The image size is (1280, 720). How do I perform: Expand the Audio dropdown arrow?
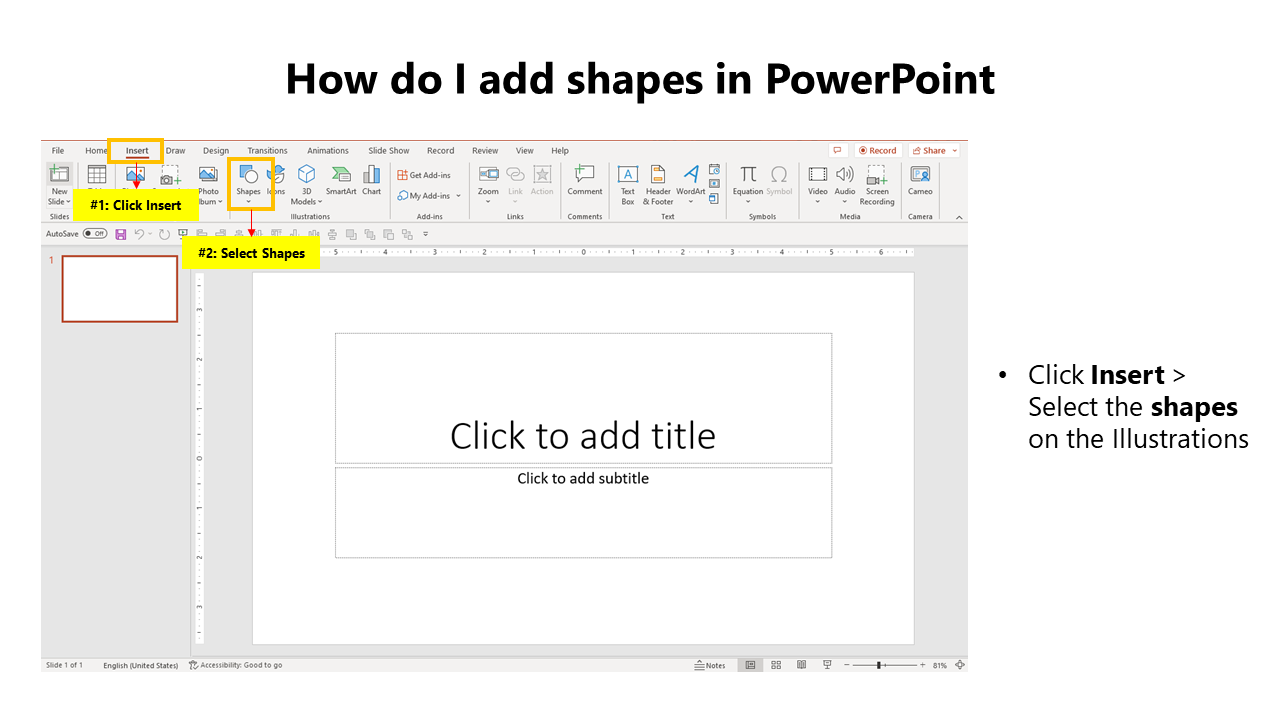pyautogui.click(x=845, y=202)
